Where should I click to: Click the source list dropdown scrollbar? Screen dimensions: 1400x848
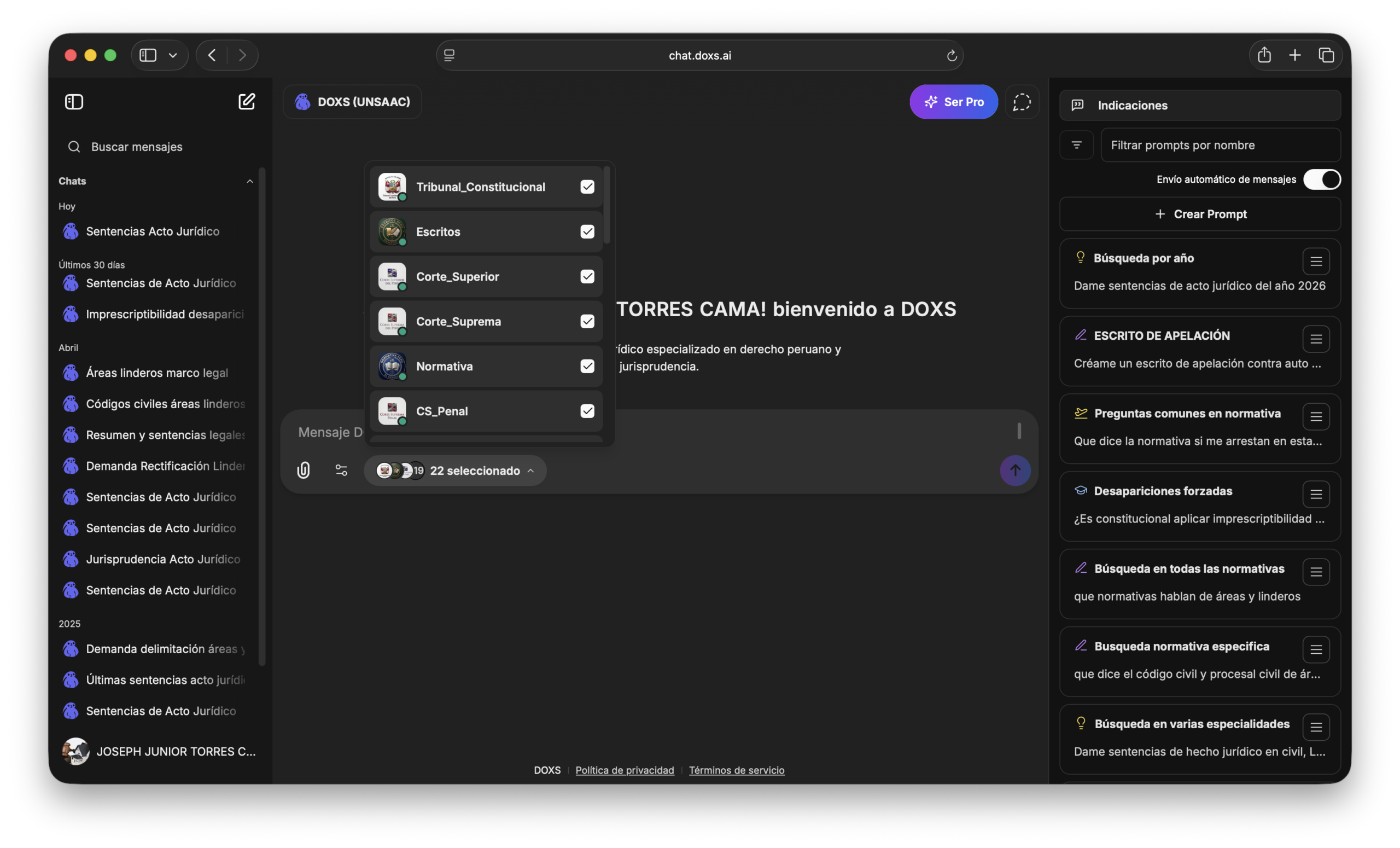pos(607,205)
